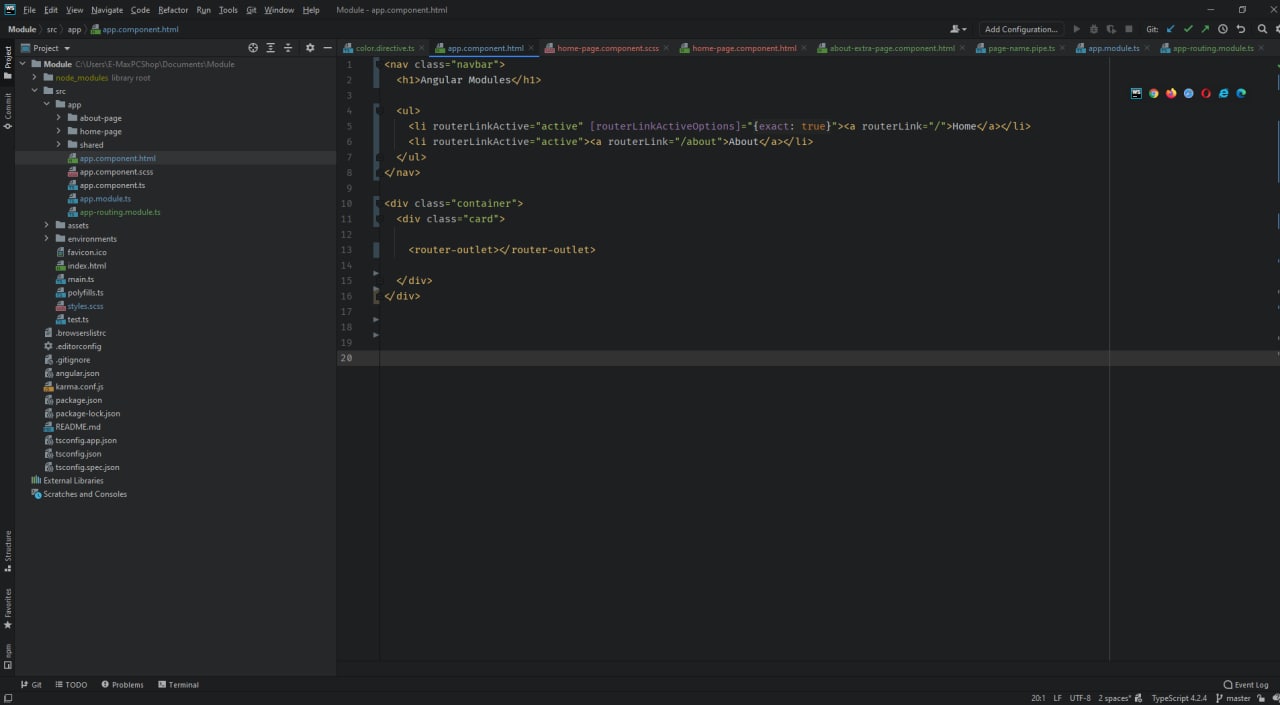
Task: Click the Git Commit checkmark icon
Action: point(1188,29)
